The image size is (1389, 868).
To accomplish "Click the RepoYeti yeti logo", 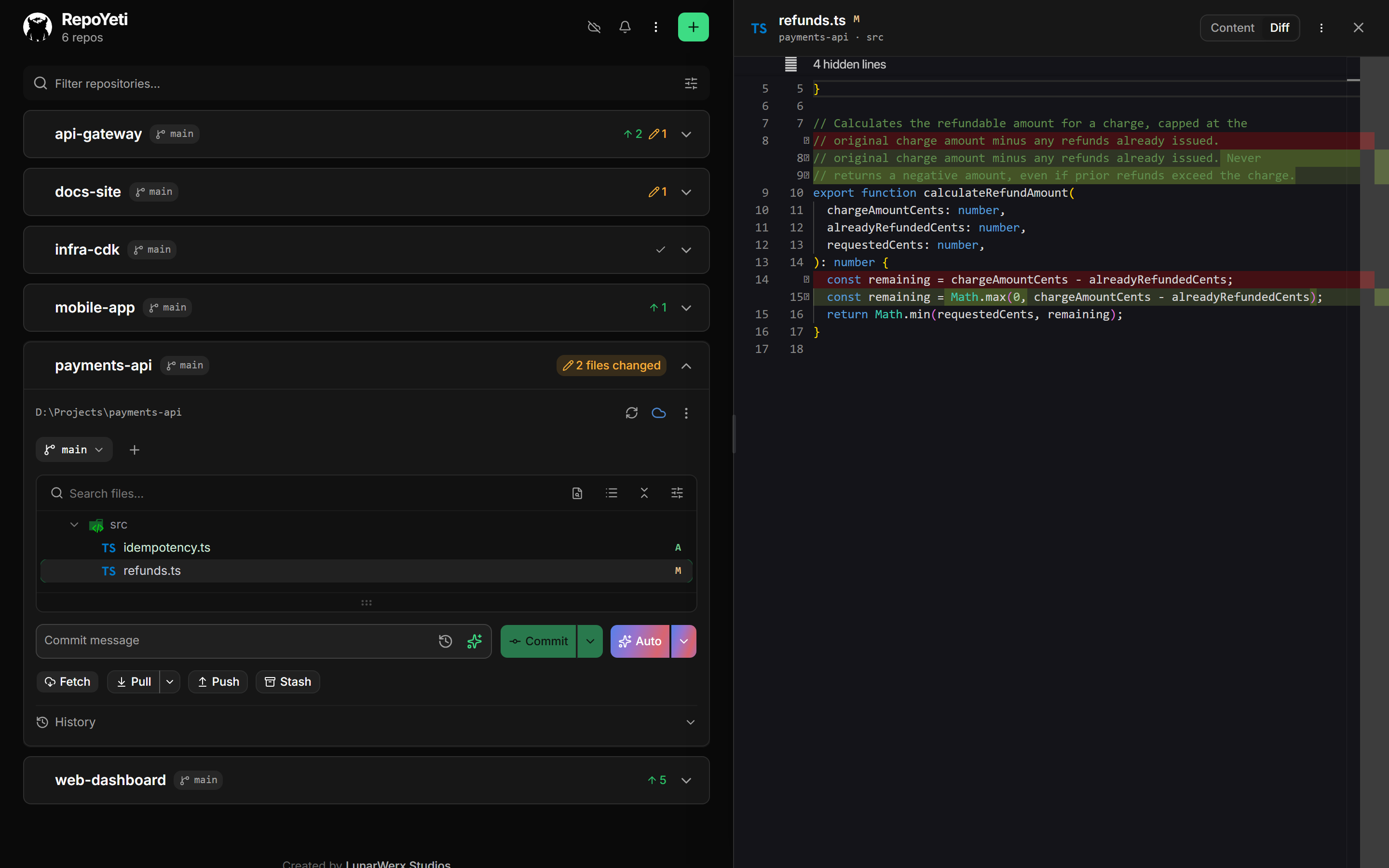I will point(37,27).
